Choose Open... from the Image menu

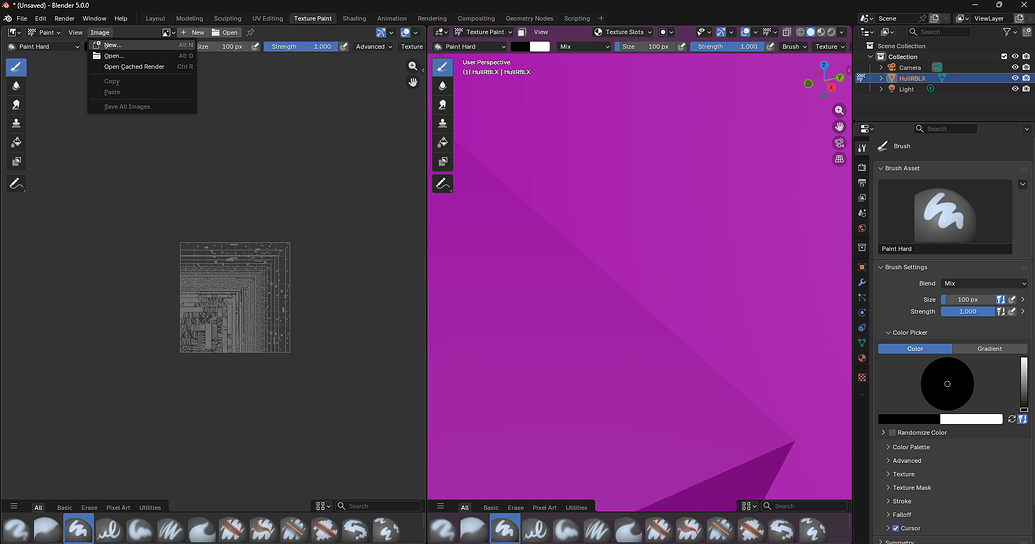[142, 55]
